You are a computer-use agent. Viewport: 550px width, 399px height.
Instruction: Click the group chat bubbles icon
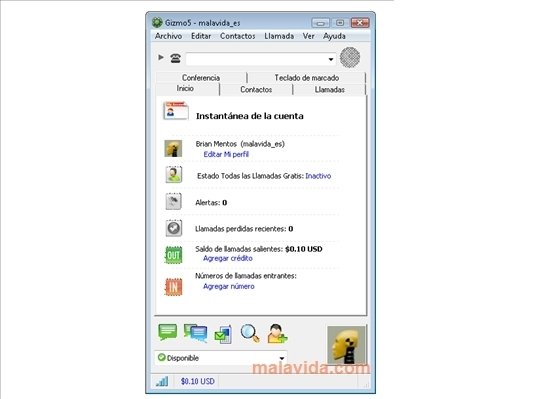click(x=195, y=333)
